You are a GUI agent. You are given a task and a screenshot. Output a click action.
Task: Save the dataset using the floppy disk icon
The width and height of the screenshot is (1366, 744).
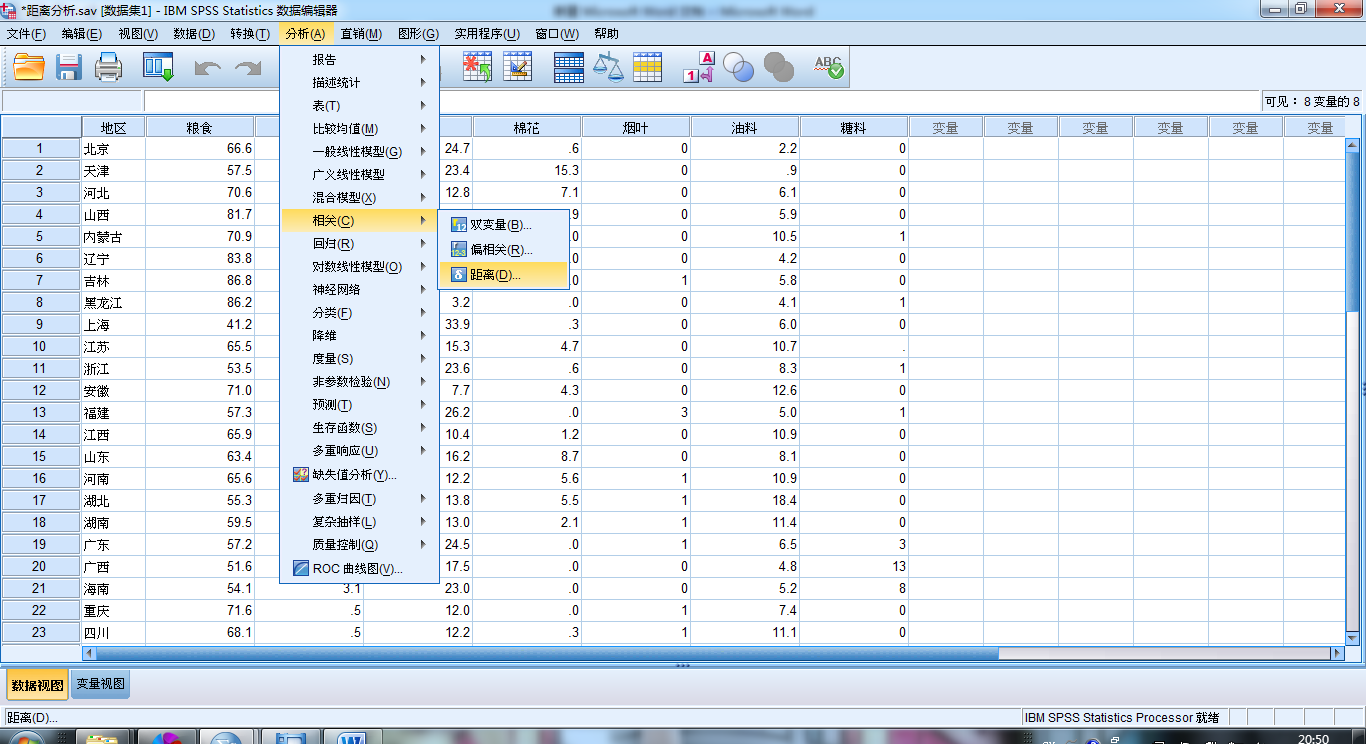[x=69, y=67]
